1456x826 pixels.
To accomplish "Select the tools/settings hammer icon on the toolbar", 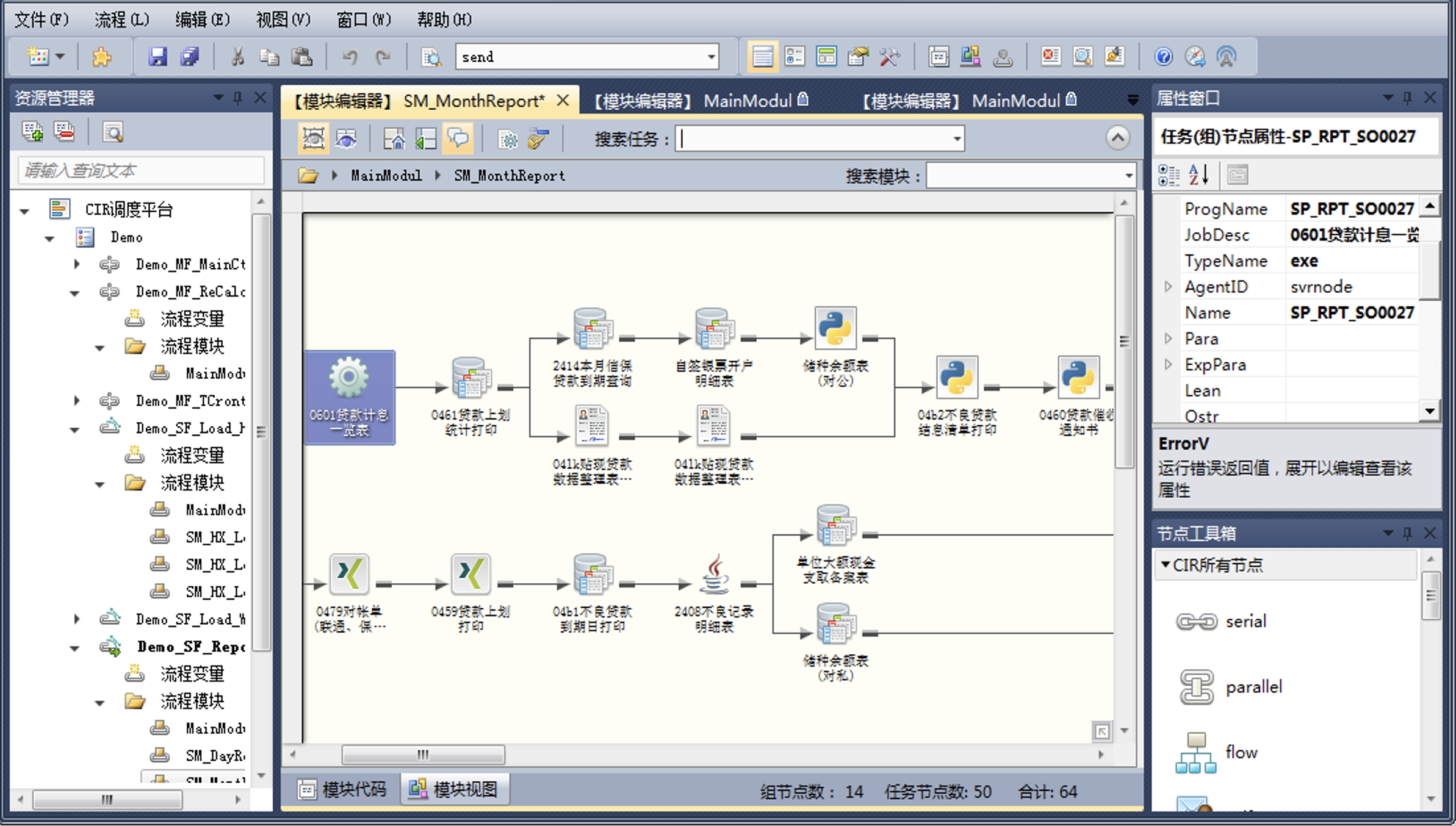I will [890, 56].
